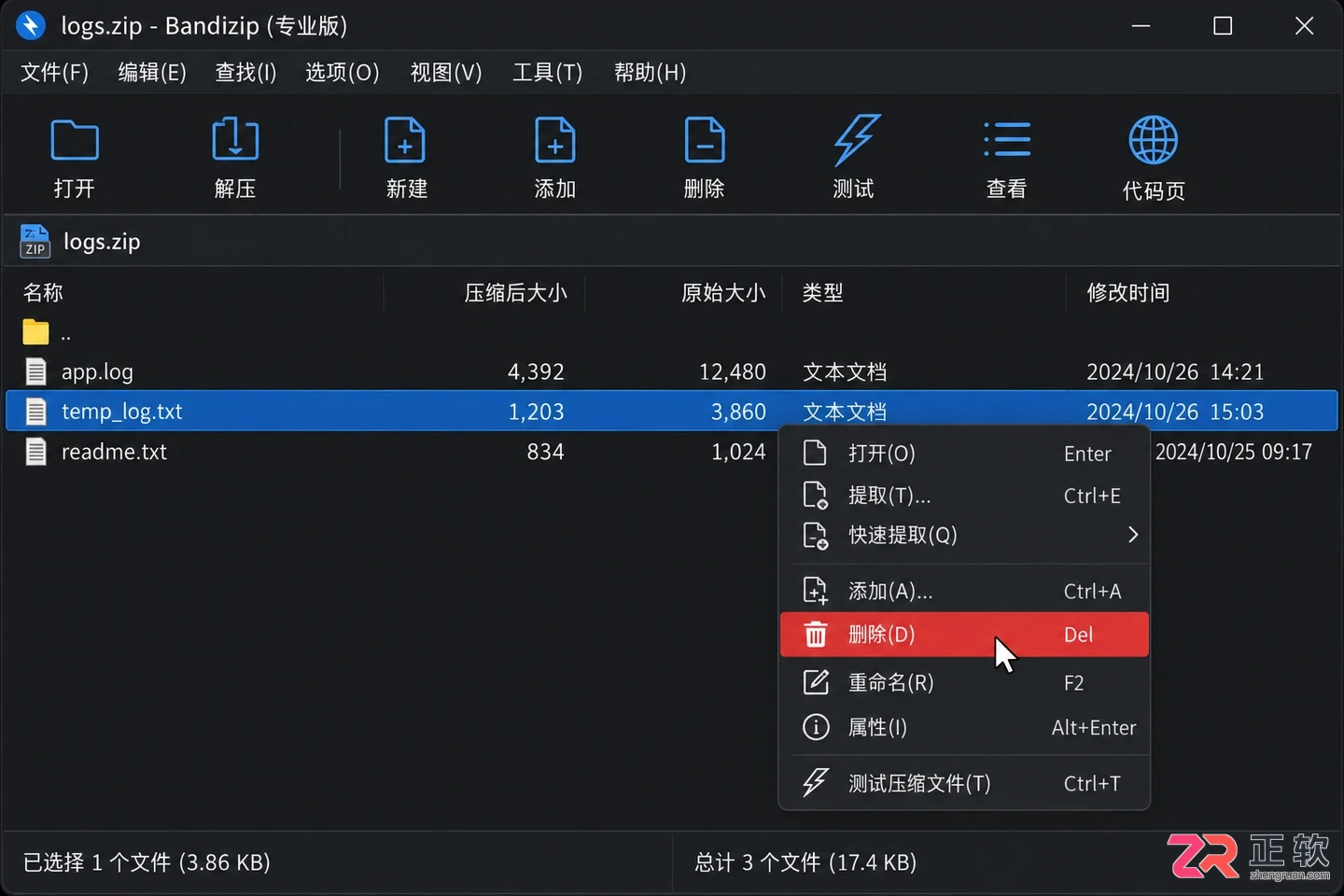The width and height of the screenshot is (1344, 896).
Task: Click the 代码页 globe toolbar icon
Action: [x=1154, y=140]
